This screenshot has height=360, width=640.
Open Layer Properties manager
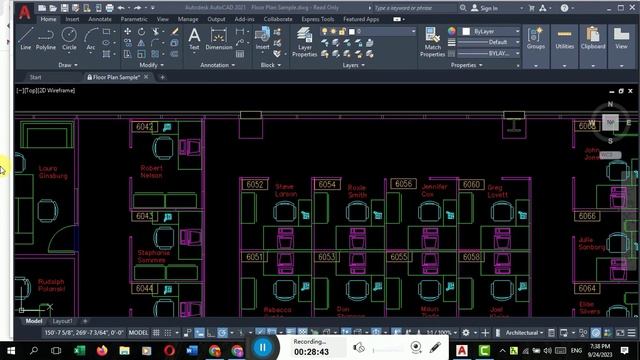(x=304, y=42)
